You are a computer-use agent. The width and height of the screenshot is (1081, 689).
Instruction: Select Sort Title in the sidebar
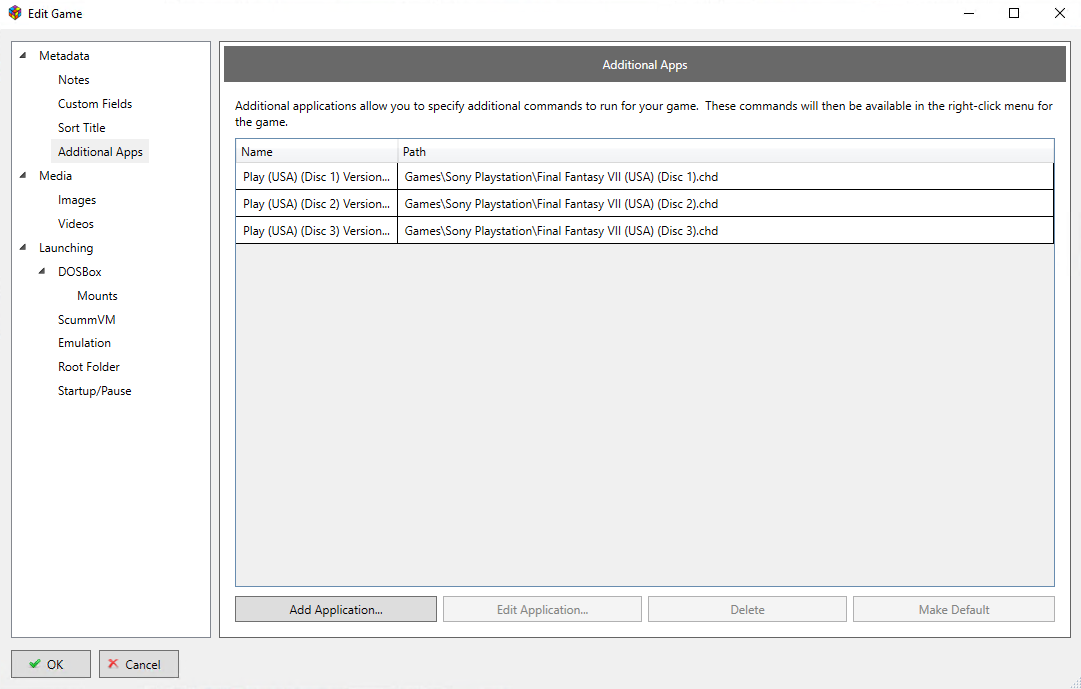(81, 128)
